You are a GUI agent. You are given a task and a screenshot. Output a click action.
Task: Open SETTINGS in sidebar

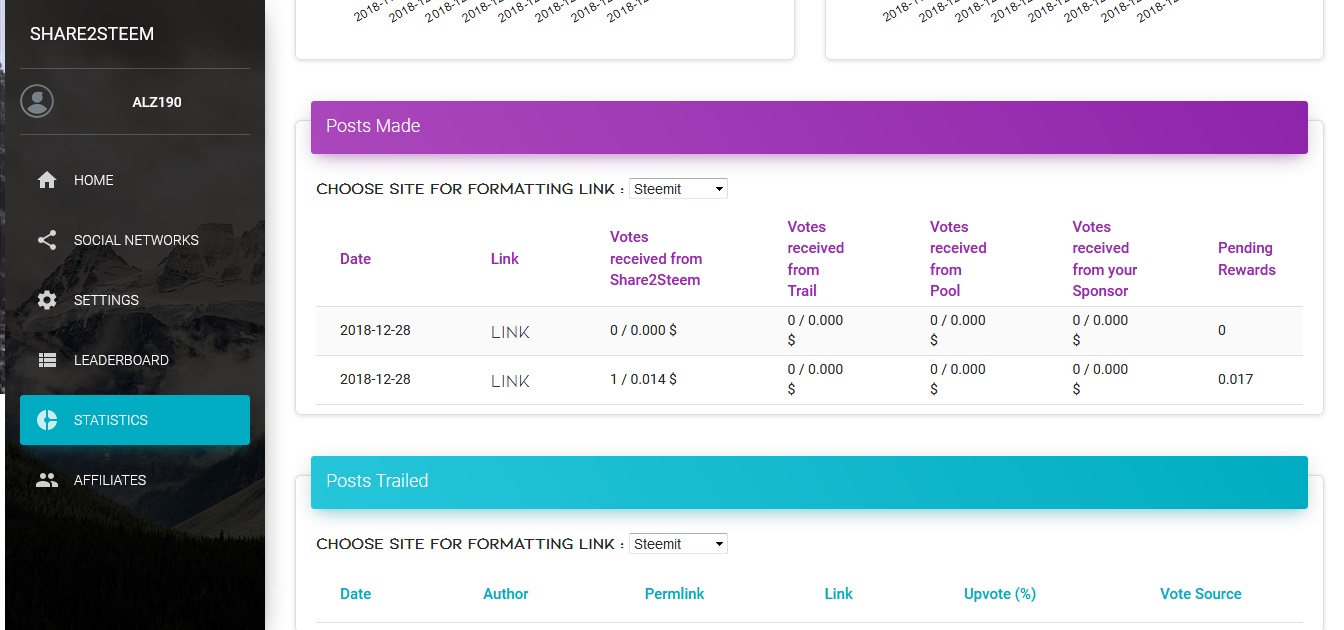(x=135, y=300)
